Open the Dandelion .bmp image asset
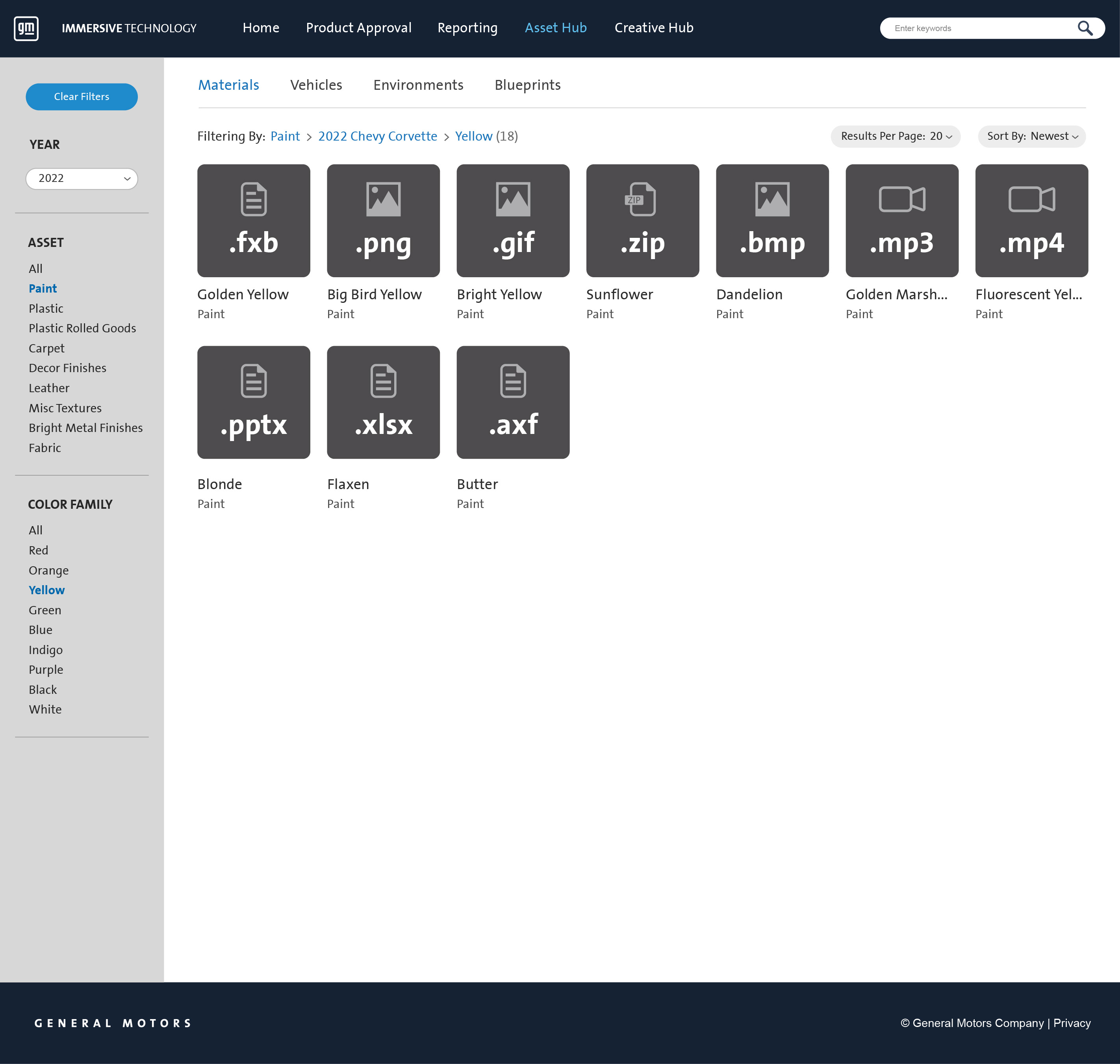The image size is (1120, 1064). 772,220
